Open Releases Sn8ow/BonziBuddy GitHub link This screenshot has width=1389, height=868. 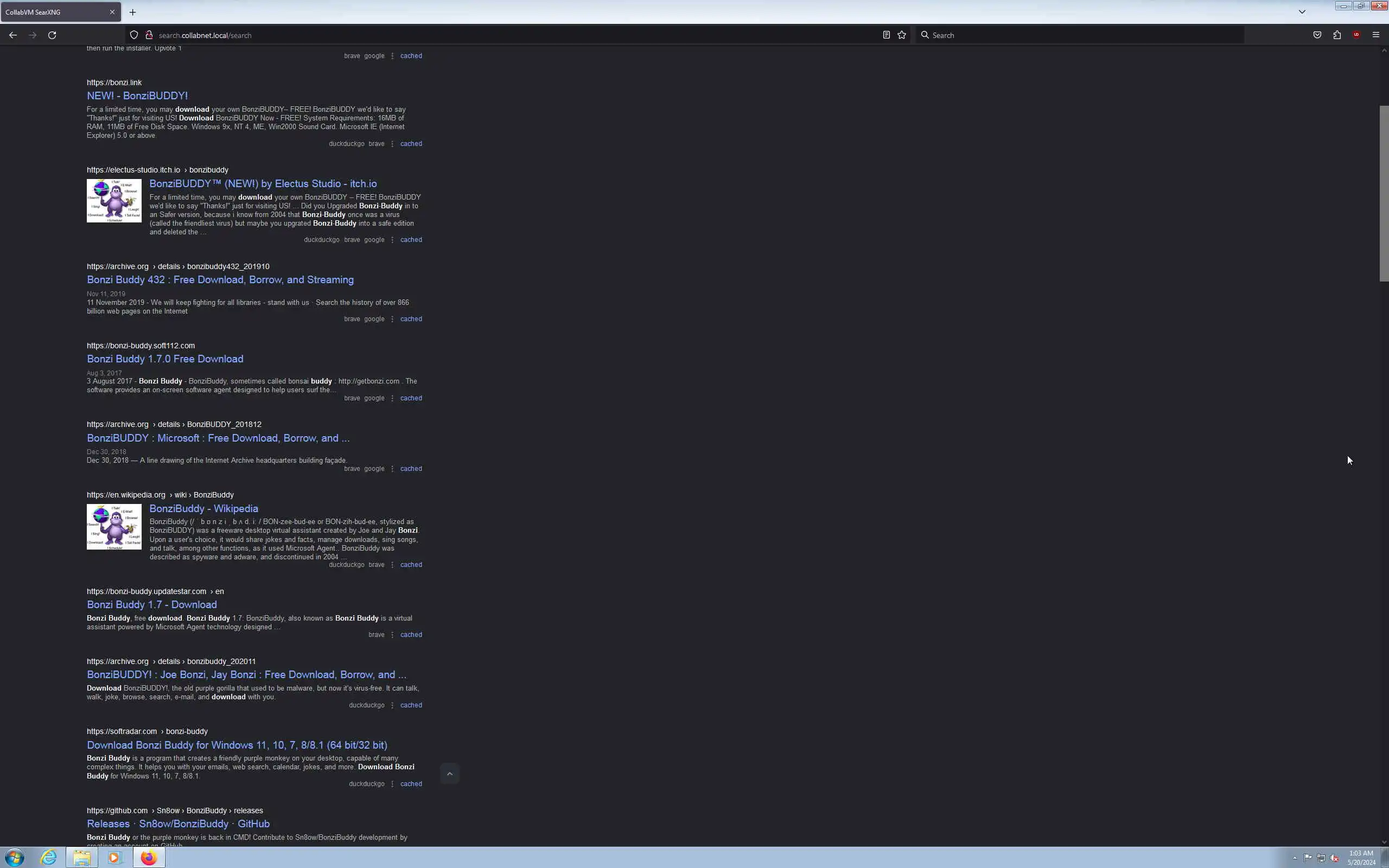(x=178, y=824)
